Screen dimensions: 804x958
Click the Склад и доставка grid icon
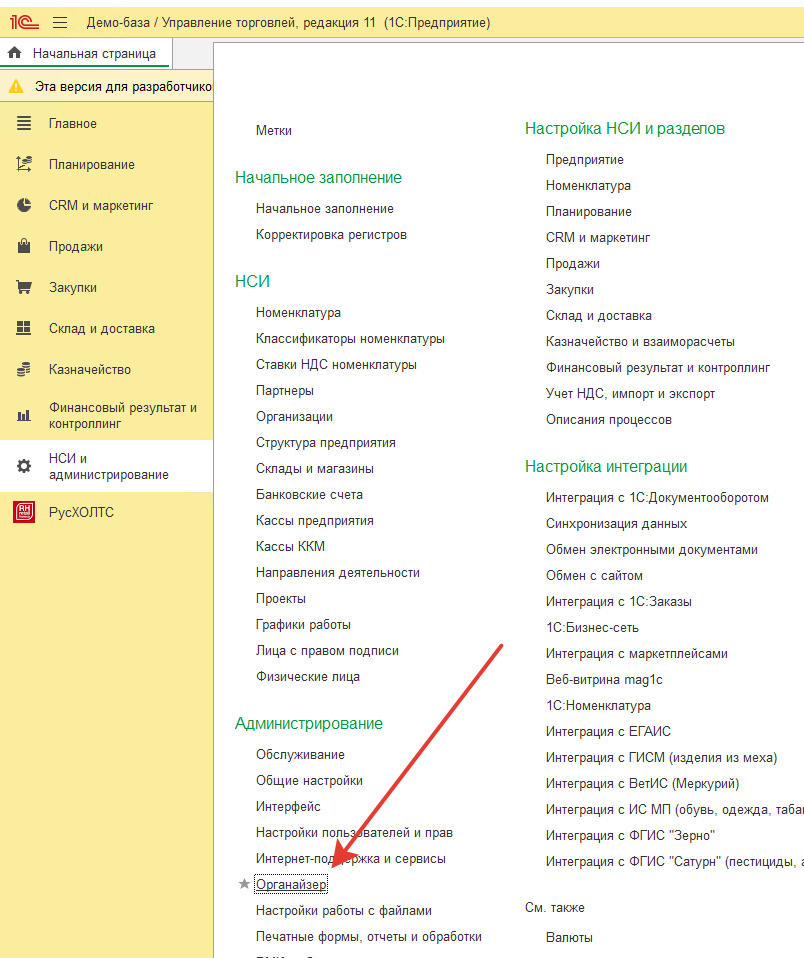(x=24, y=328)
